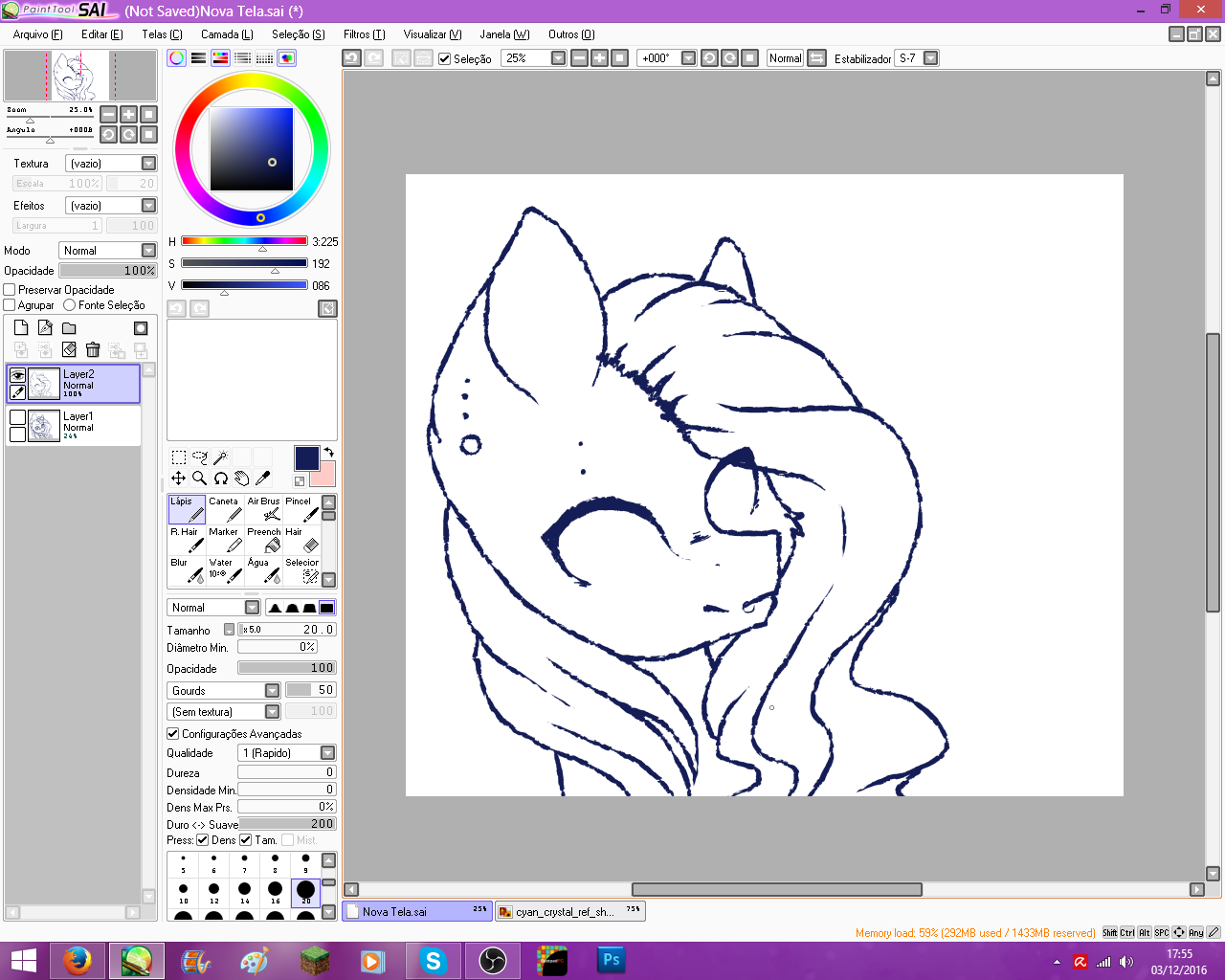The width and height of the screenshot is (1225, 980).
Task: Open the Qualidade dropdown
Action: coord(287,753)
